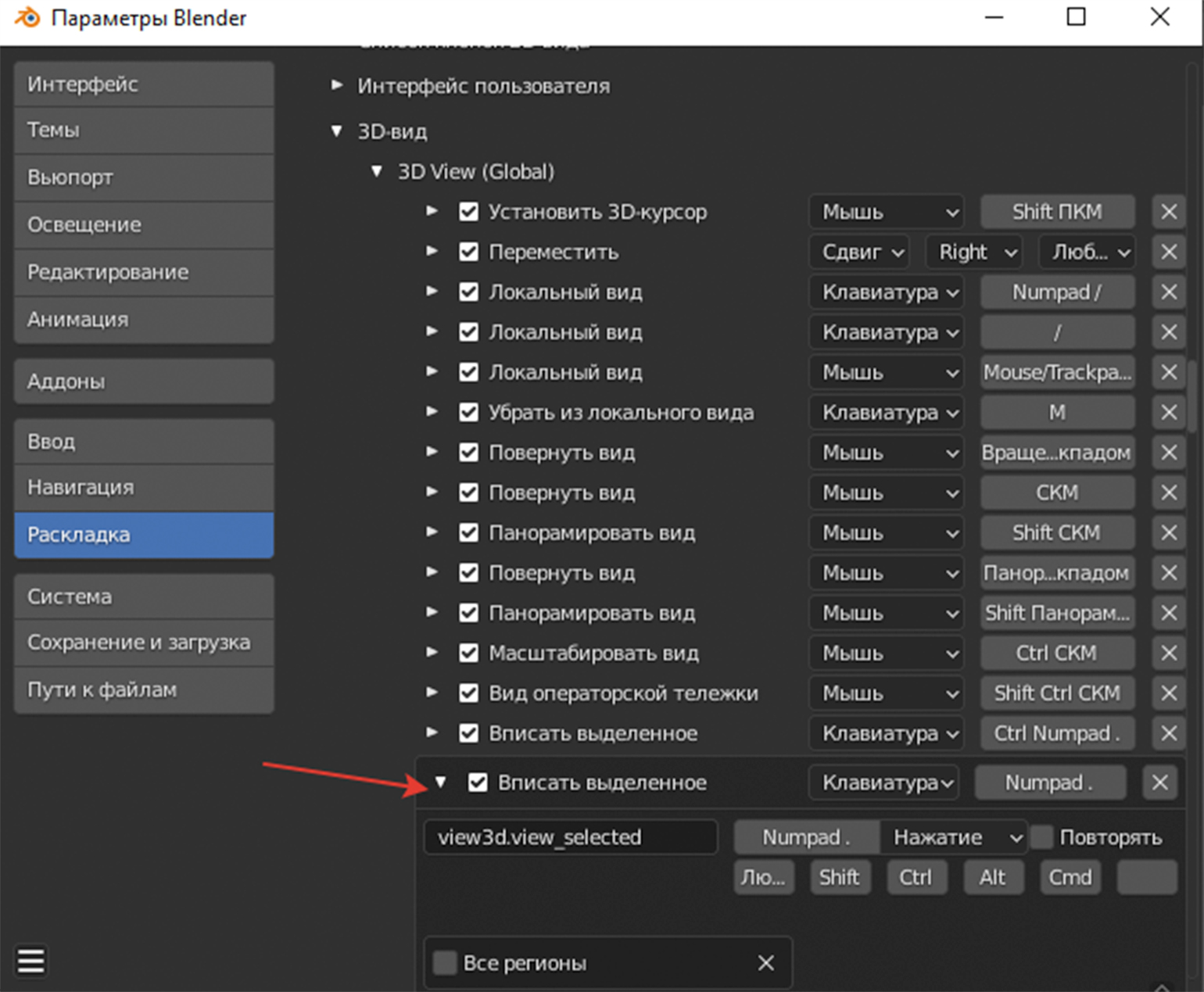Screen dimensions: 1204x992
Task: Clear the 'Все регионы' property with X
Action: point(766,963)
